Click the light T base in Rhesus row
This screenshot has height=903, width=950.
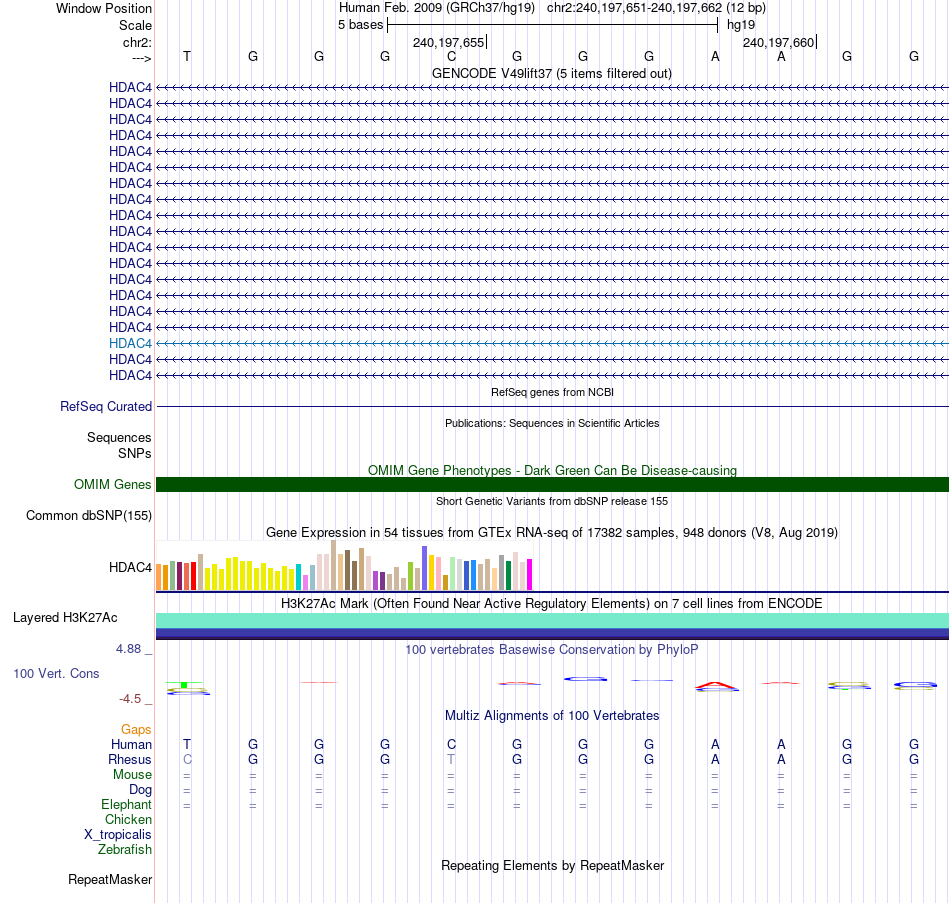coord(451,759)
